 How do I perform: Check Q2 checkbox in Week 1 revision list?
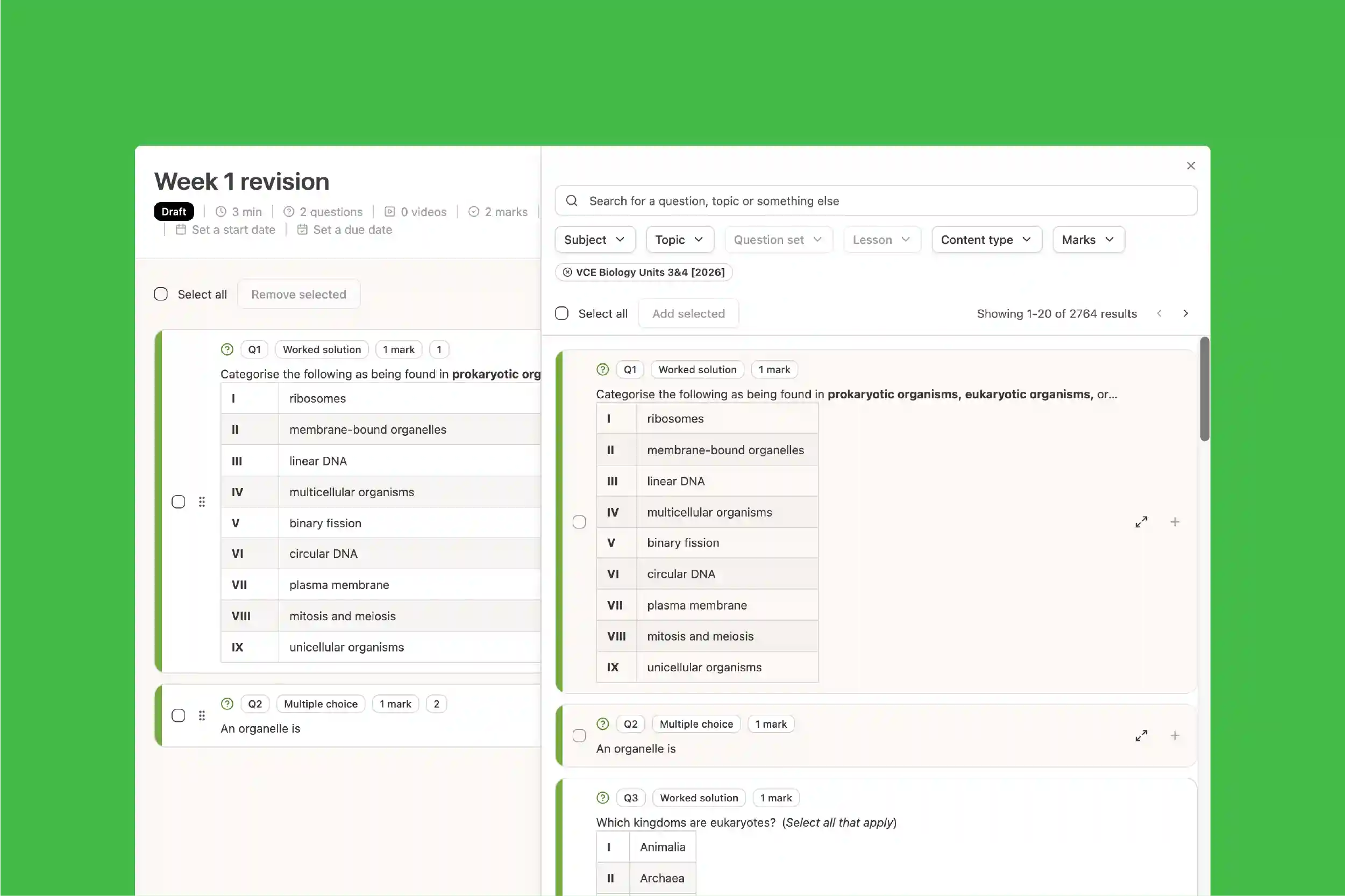tap(179, 715)
